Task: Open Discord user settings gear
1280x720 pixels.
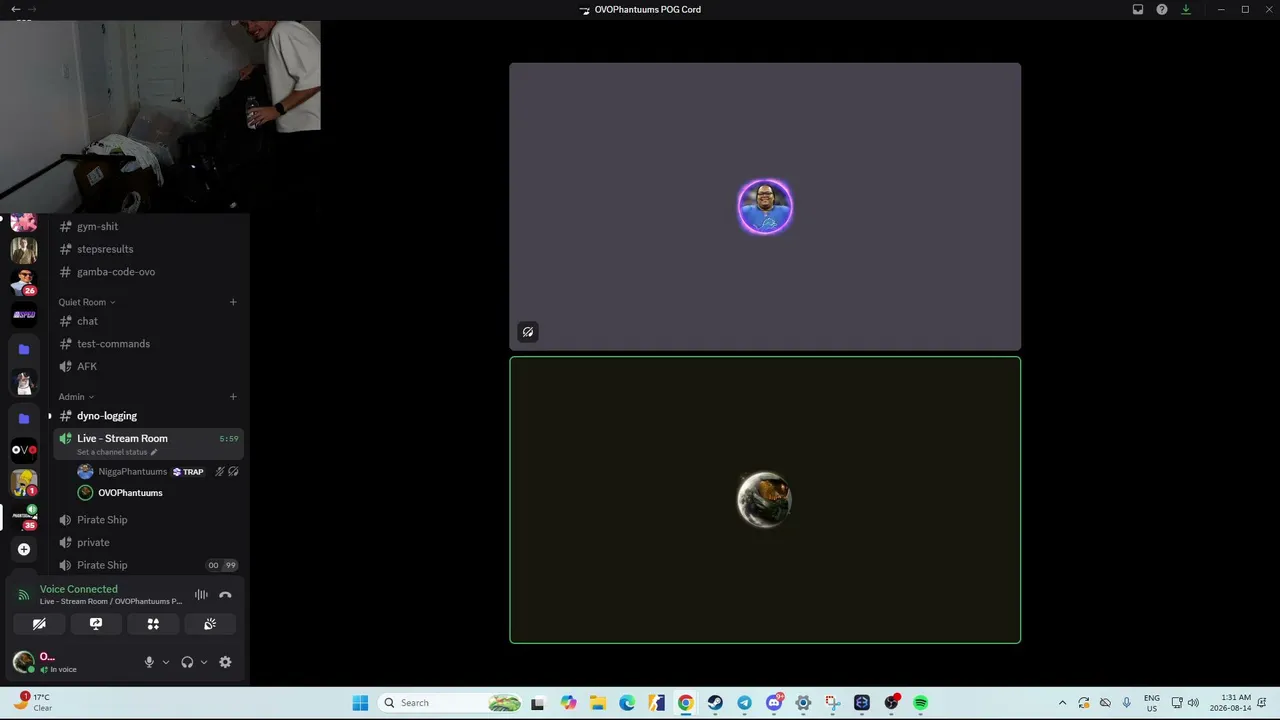Action: tap(225, 662)
